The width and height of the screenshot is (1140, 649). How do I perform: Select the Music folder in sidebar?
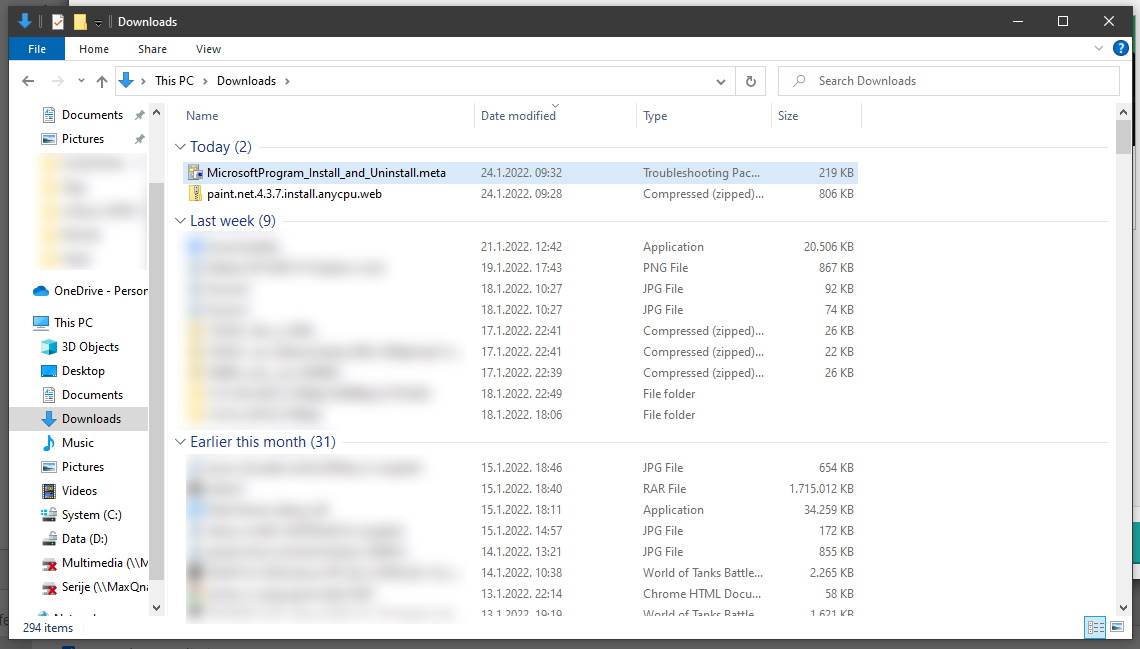pos(77,443)
